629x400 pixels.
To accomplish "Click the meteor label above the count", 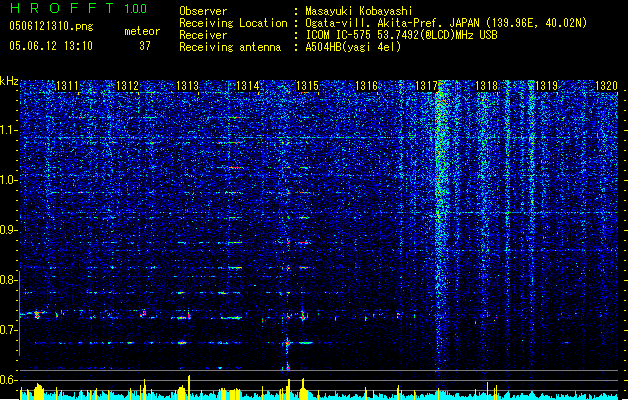I will (142, 31).
